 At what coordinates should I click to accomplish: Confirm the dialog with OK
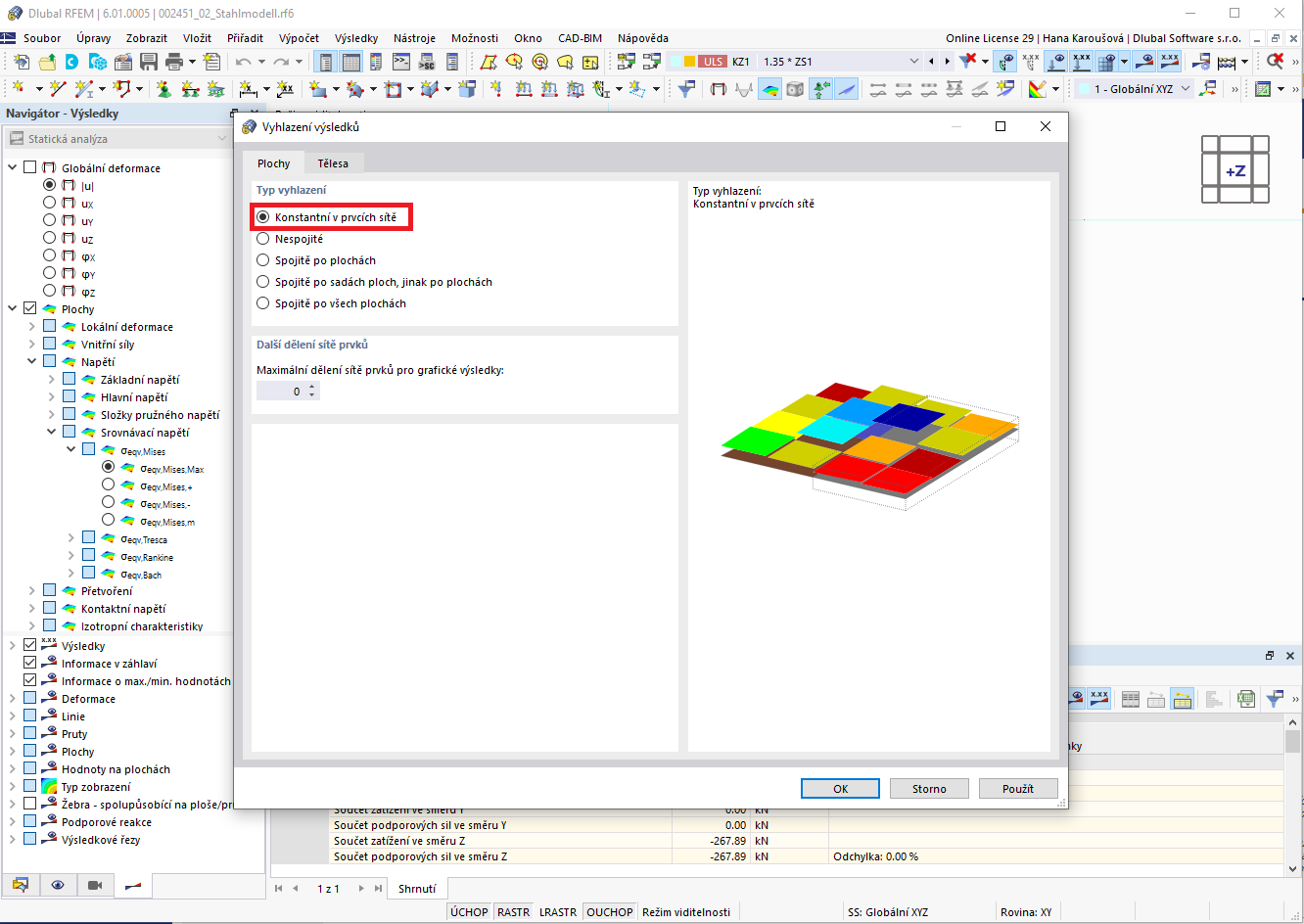pos(840,788)
